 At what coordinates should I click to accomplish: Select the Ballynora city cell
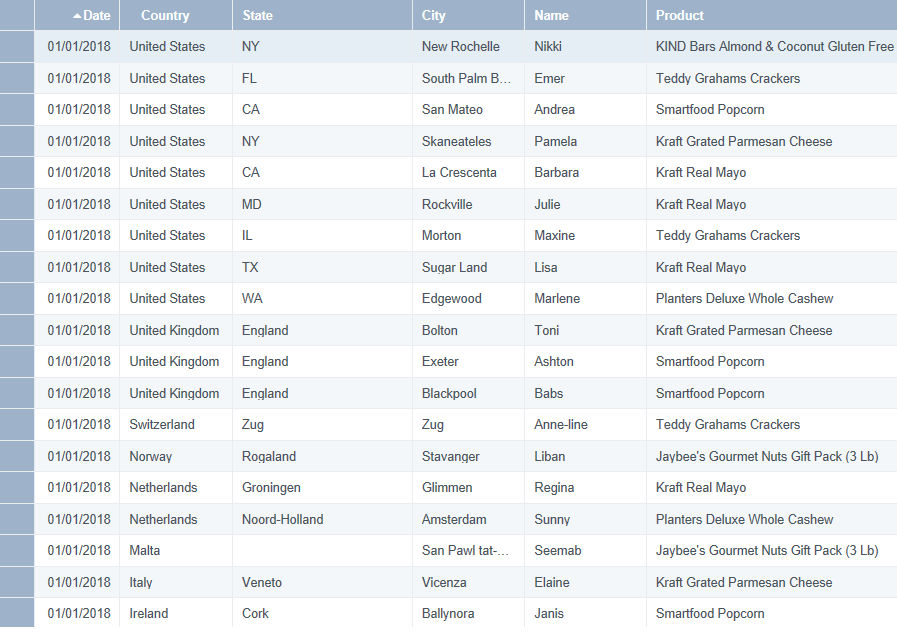point(469,613)
